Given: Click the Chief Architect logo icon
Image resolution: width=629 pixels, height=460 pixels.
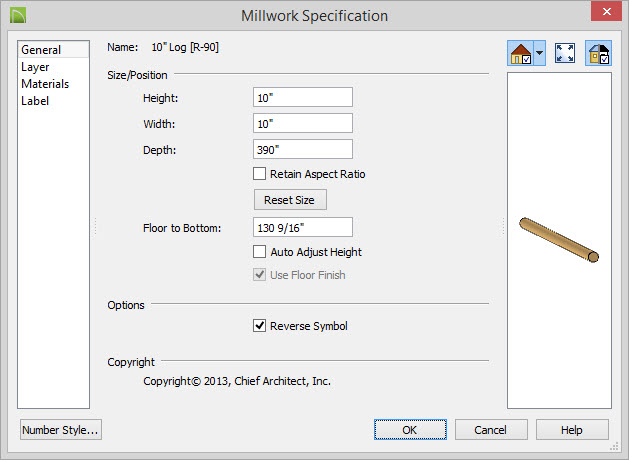Looking at the screenshot, I should [18, 15].
